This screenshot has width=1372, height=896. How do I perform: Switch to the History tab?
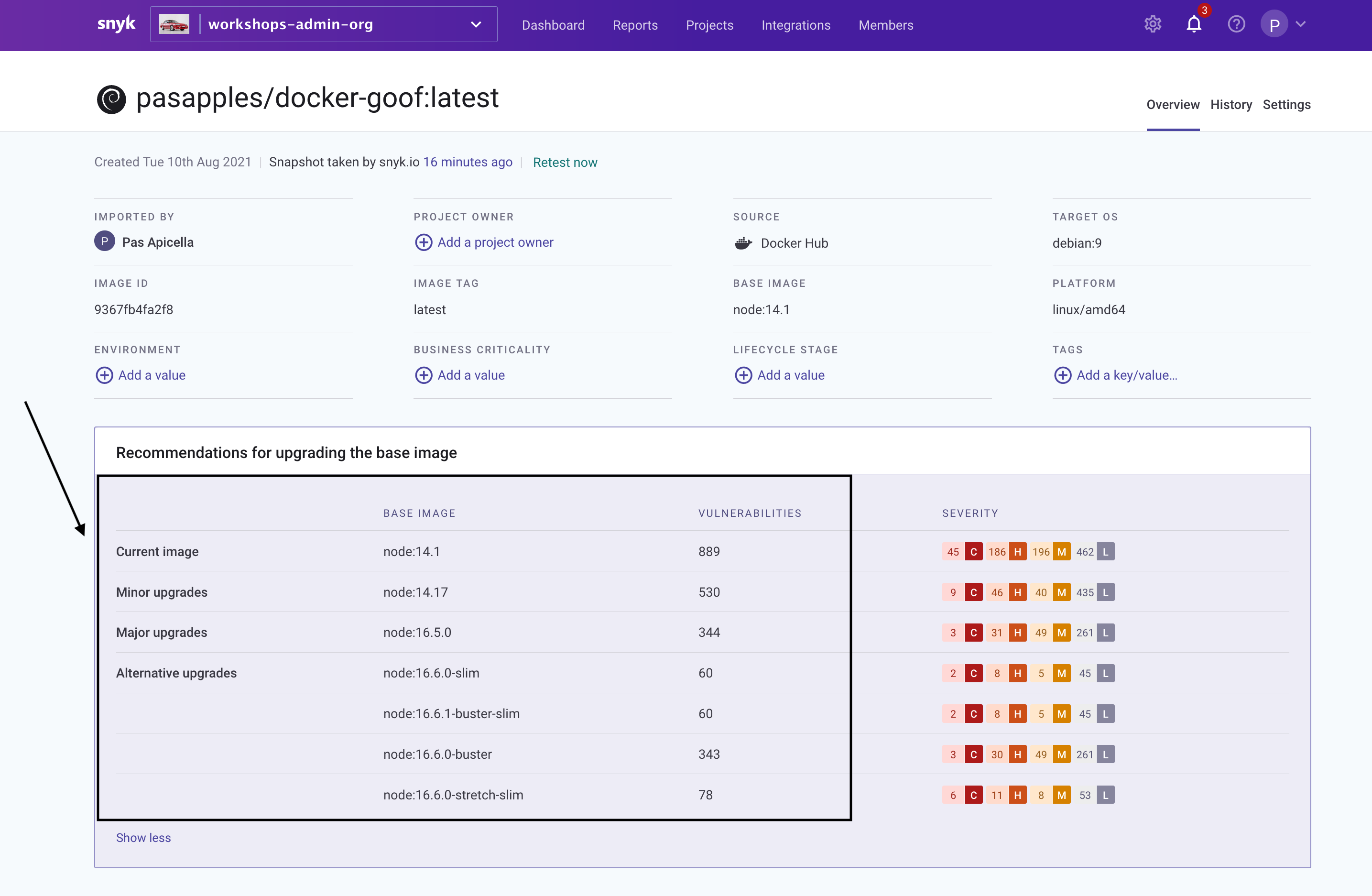tap(1231, 104)
